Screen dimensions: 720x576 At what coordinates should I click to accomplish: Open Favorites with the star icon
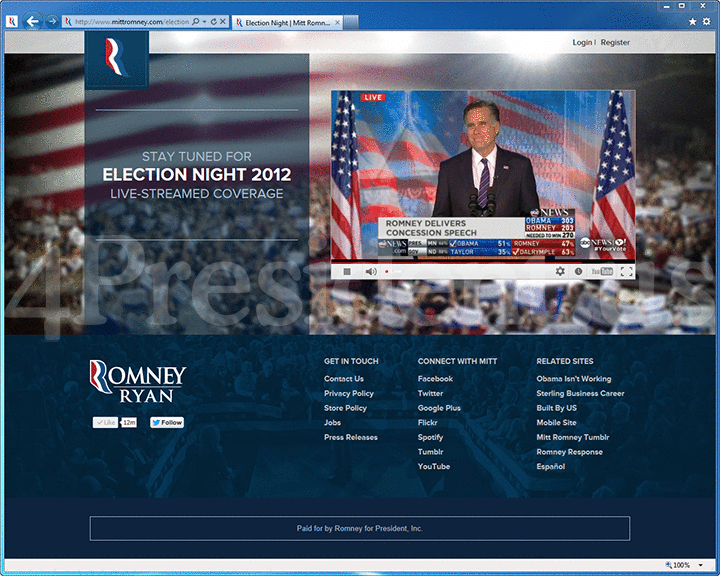[692, 22]
